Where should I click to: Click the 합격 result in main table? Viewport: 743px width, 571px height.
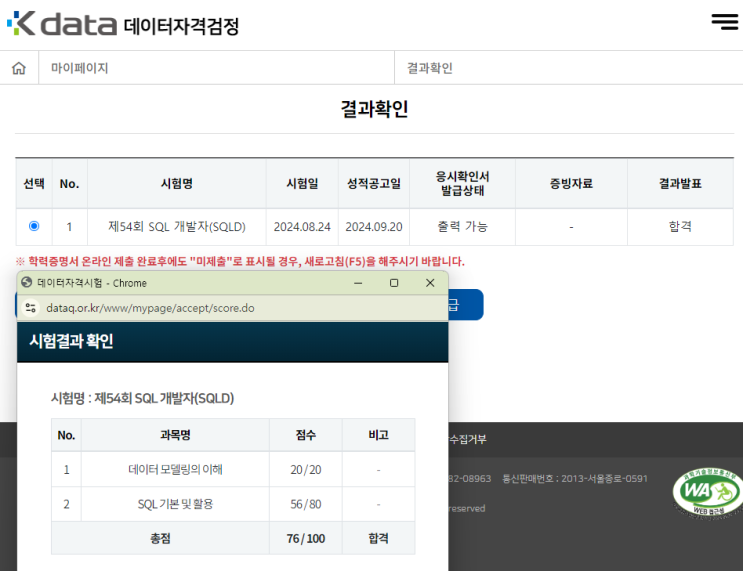coord(680,227)
